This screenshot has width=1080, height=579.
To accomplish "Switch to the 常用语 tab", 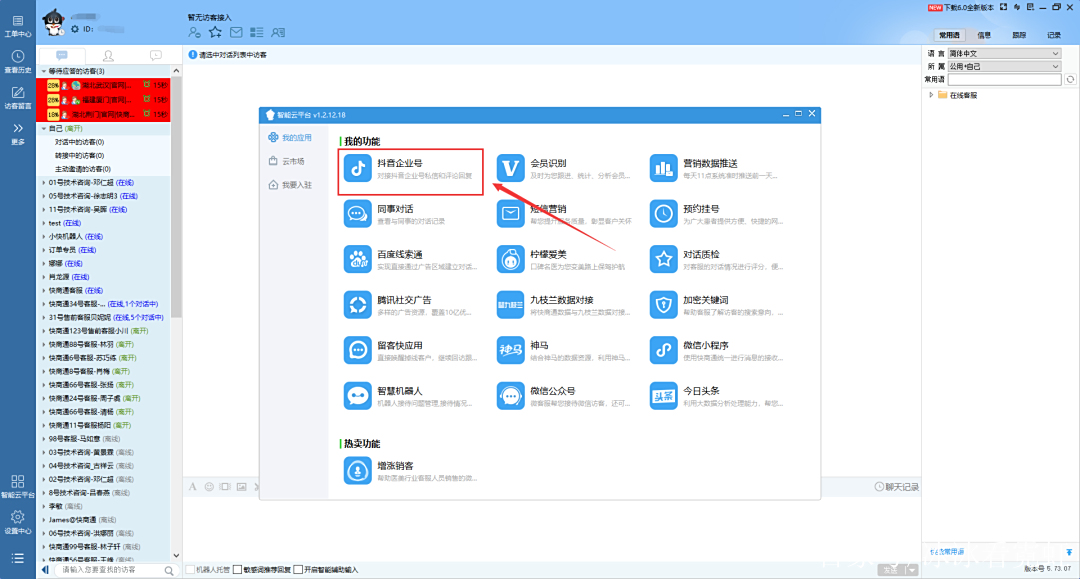I will (949, 35).
